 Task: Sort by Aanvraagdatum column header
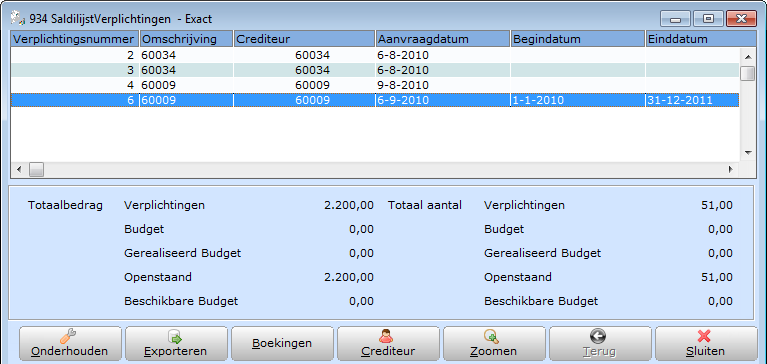[x=443, y=39]
